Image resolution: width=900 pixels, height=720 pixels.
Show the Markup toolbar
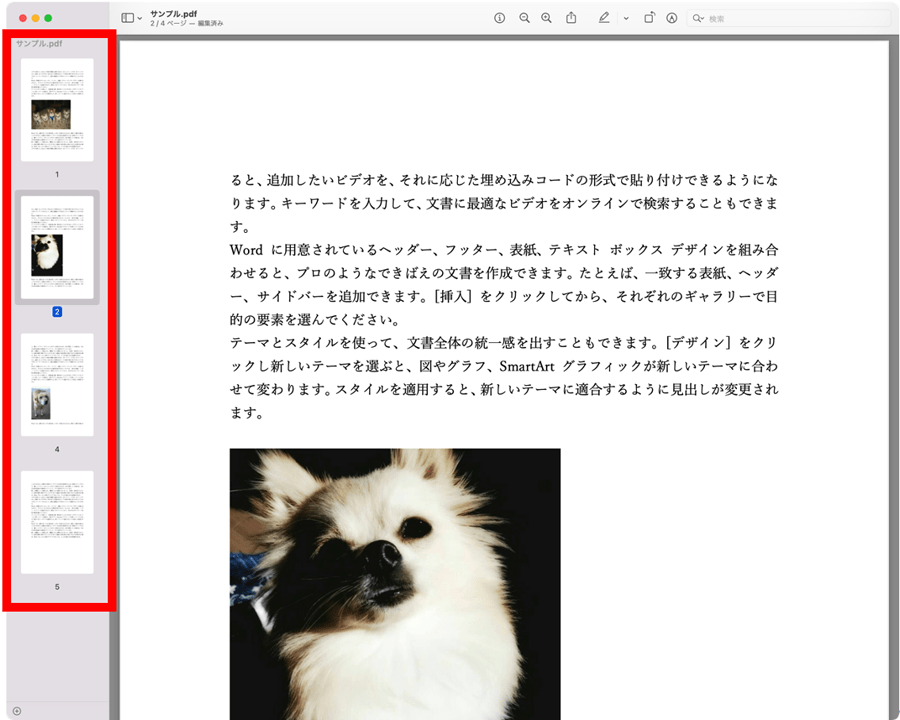point(672,18)
